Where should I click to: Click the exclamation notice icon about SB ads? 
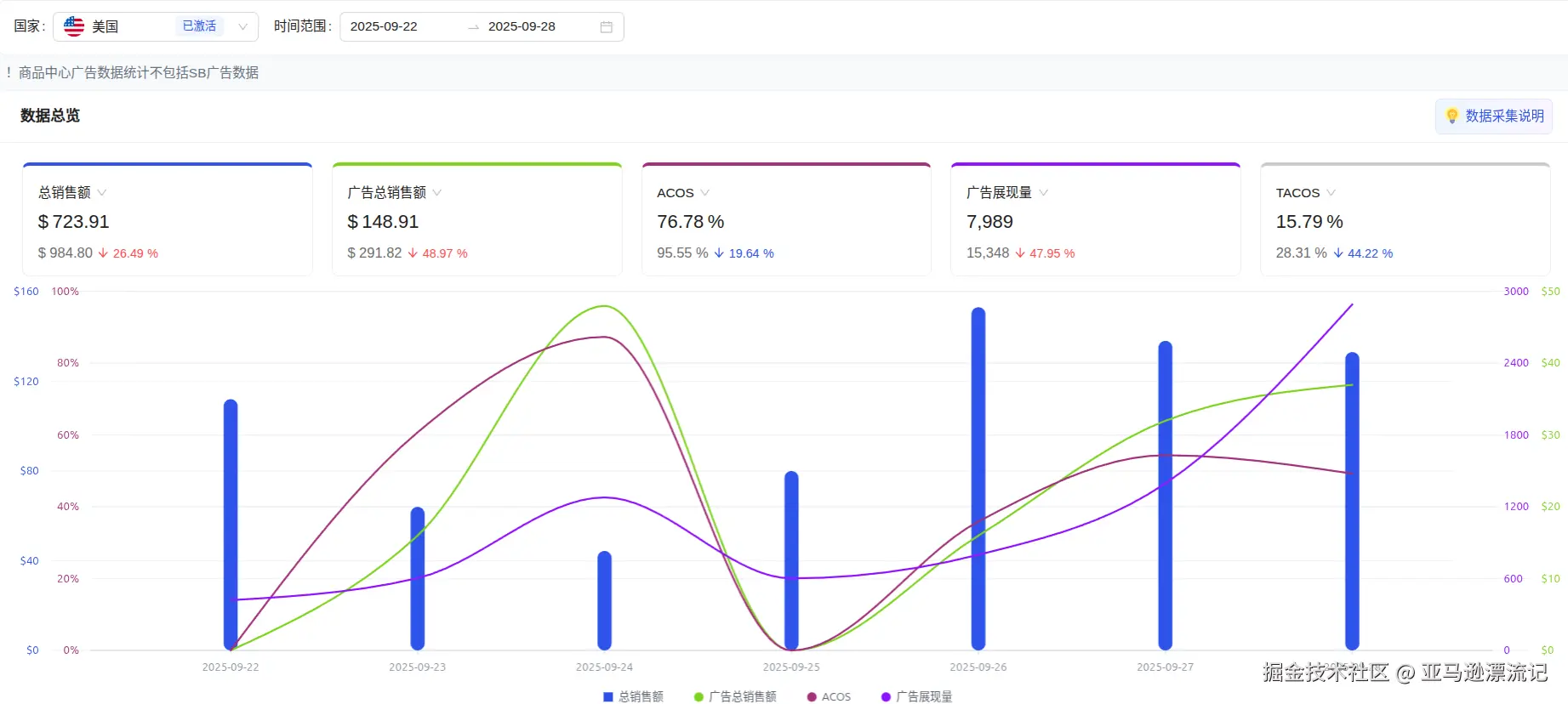[9, 73]
